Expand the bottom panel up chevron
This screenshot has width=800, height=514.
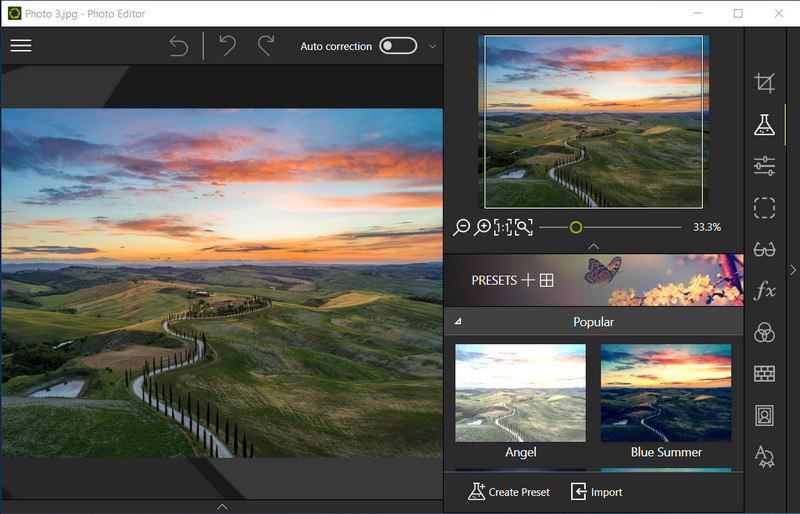tap(222, 507)
